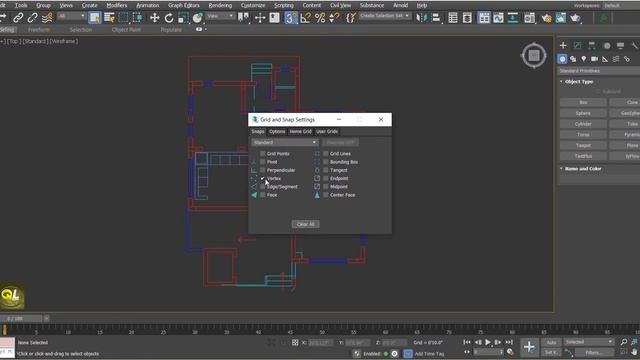Open the Hierarchy tab in Command Panel

[x=591, y=45]
